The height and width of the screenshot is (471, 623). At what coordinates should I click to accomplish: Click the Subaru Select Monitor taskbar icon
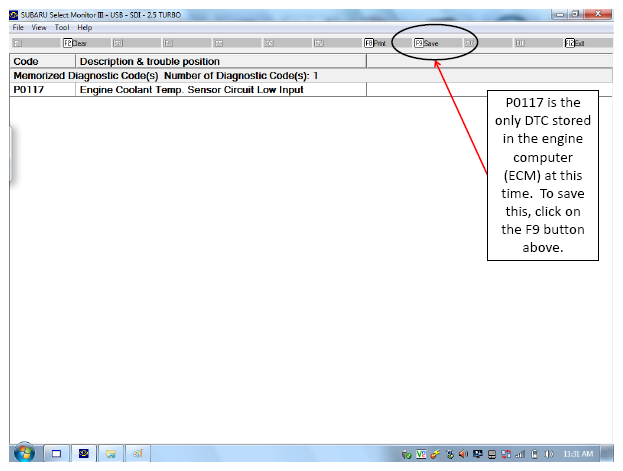[x=83, y=454]
